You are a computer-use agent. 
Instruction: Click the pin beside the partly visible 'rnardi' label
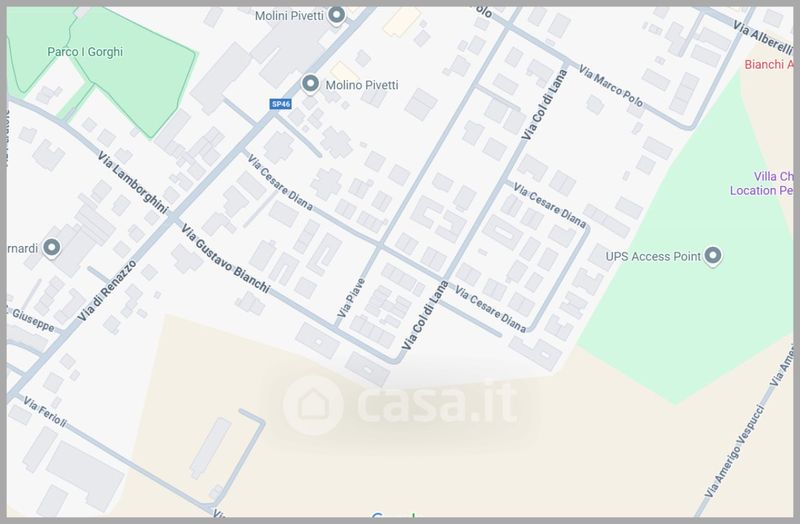[51, 248]
